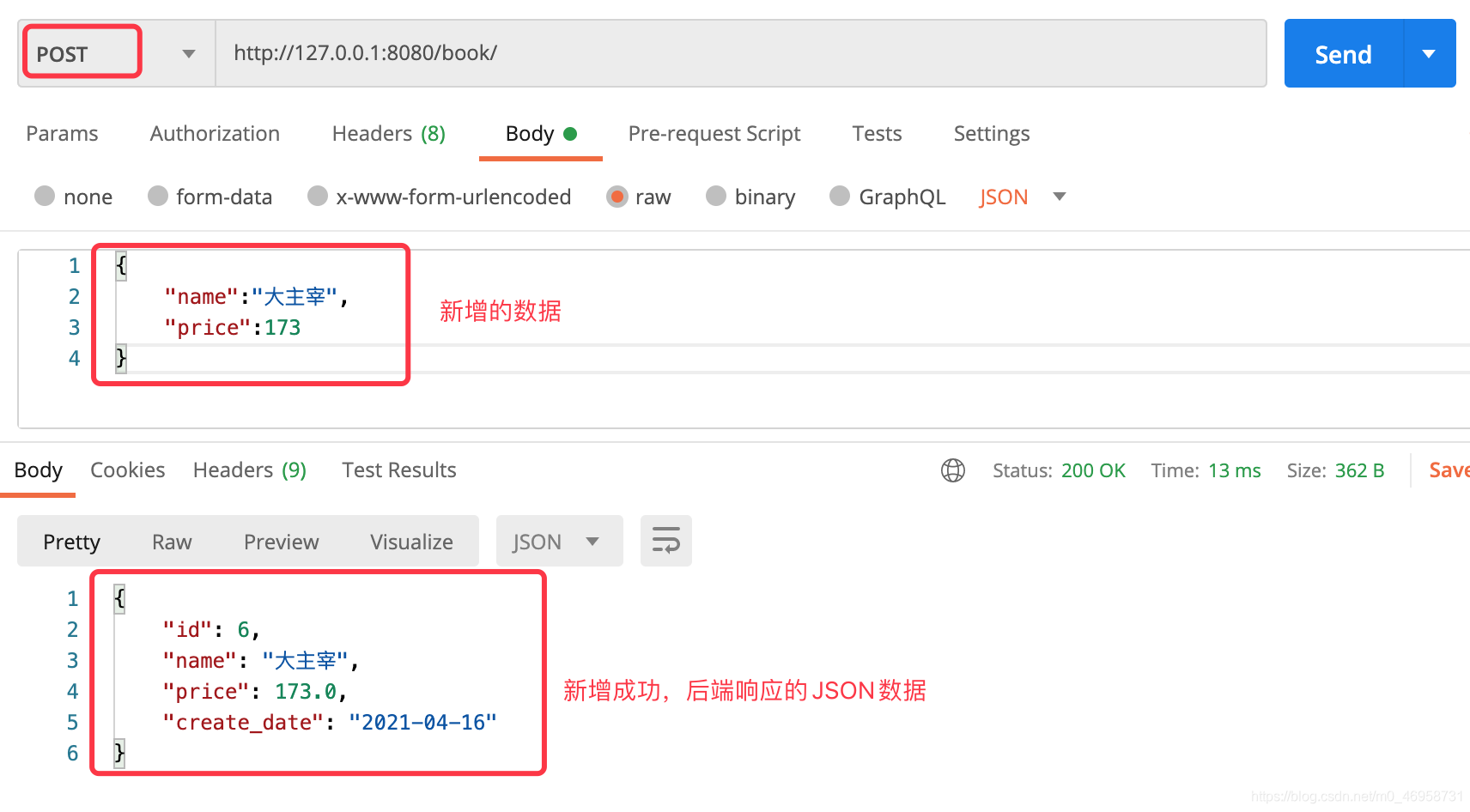Click the 13 ms time value
The width and height of the screenshot is (1470, 812).
(x=1235, y=470)
